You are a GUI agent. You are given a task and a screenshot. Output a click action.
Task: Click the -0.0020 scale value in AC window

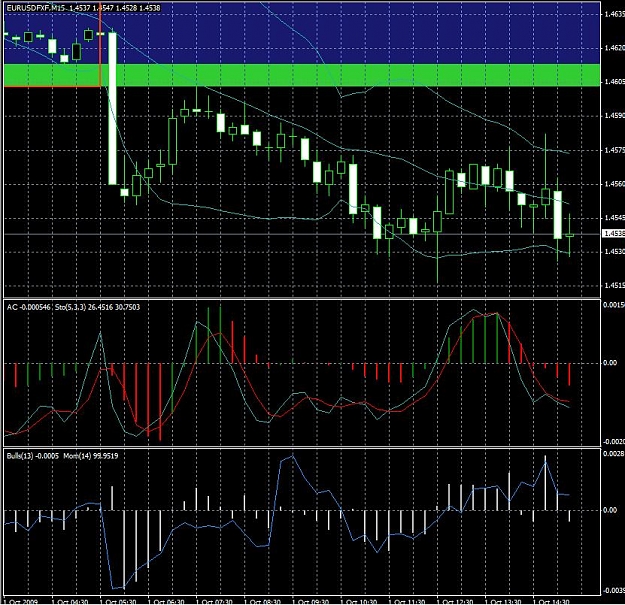(614, 442)
